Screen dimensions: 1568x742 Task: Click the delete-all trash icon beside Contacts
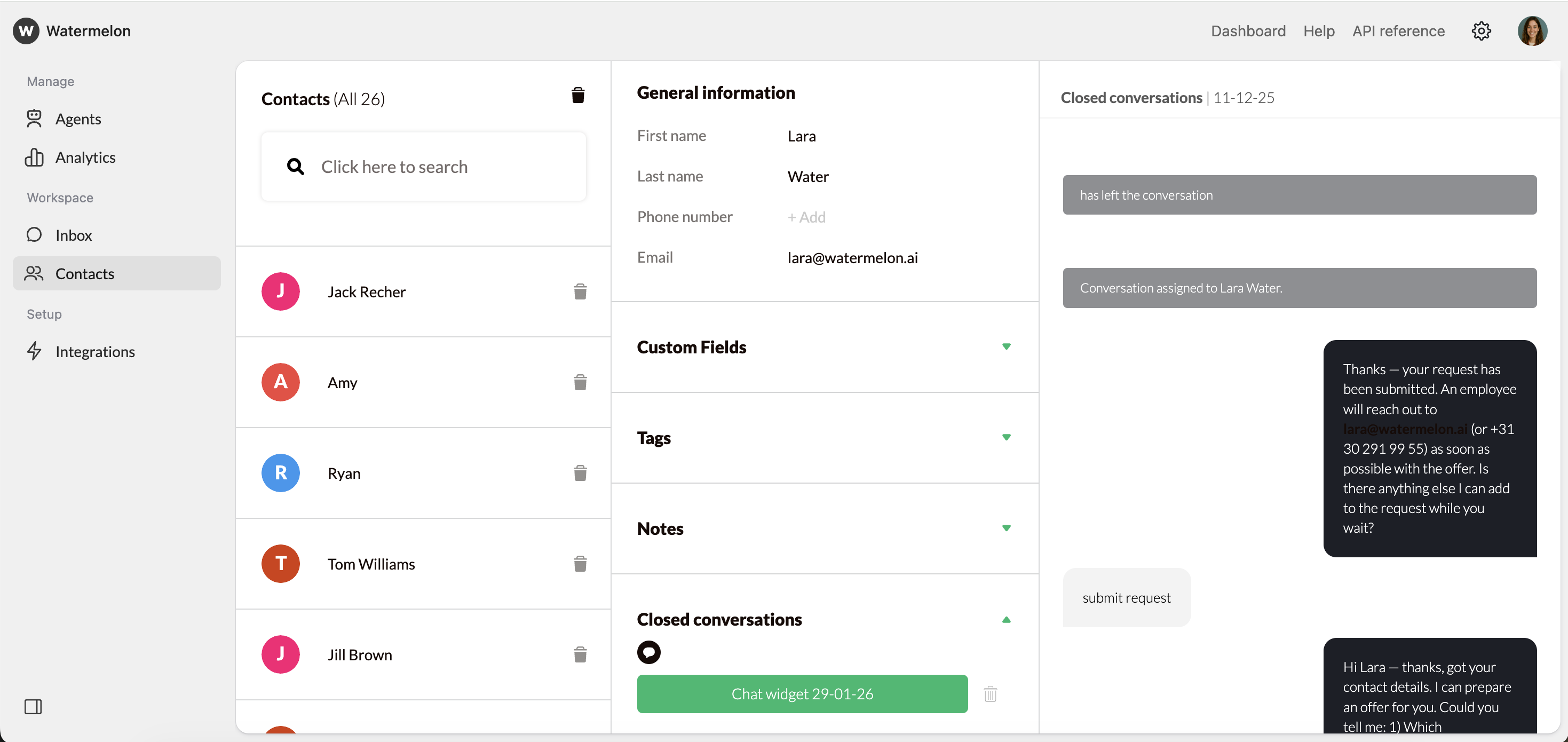[577, 95]
